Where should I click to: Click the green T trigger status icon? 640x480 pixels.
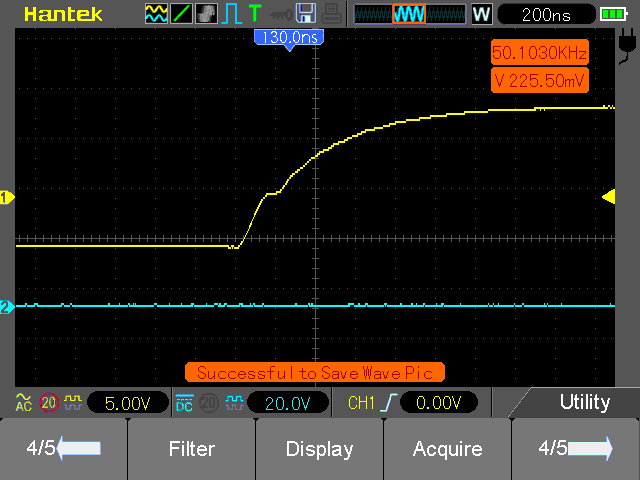255,13
